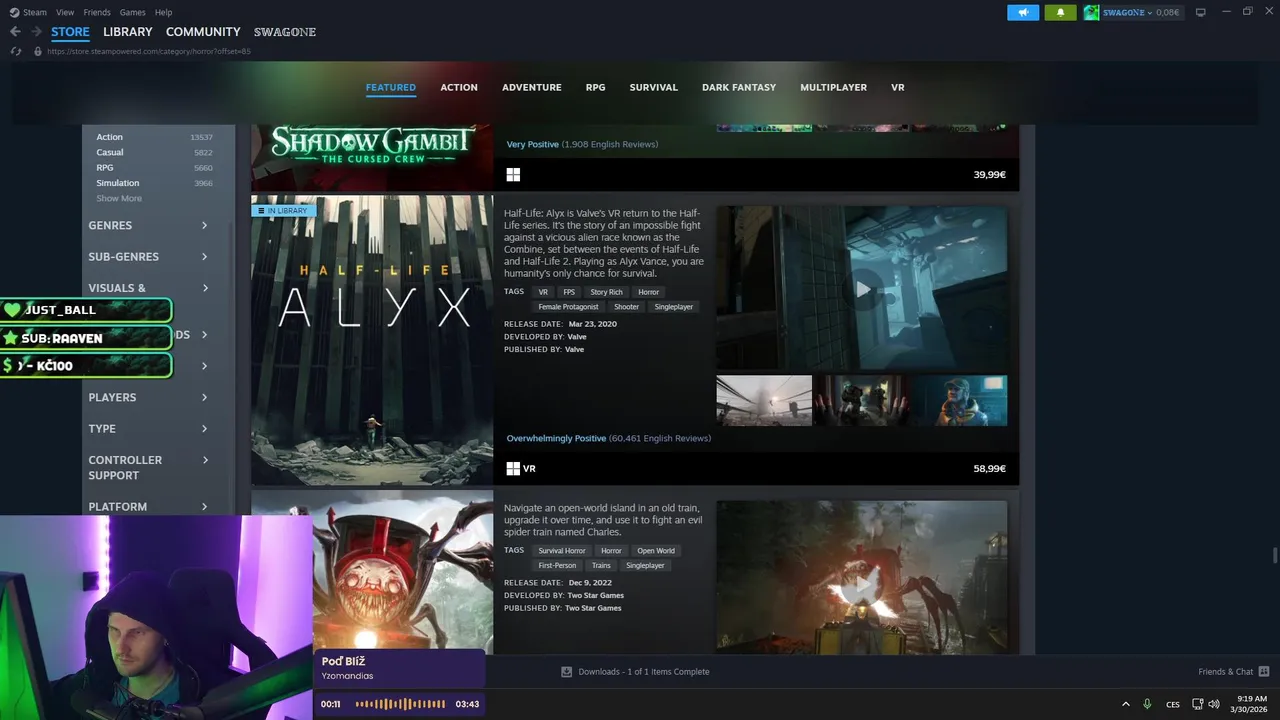
Task: Open third Half-Life Alyx screenshot thumbnail
Action: point(960,400)
